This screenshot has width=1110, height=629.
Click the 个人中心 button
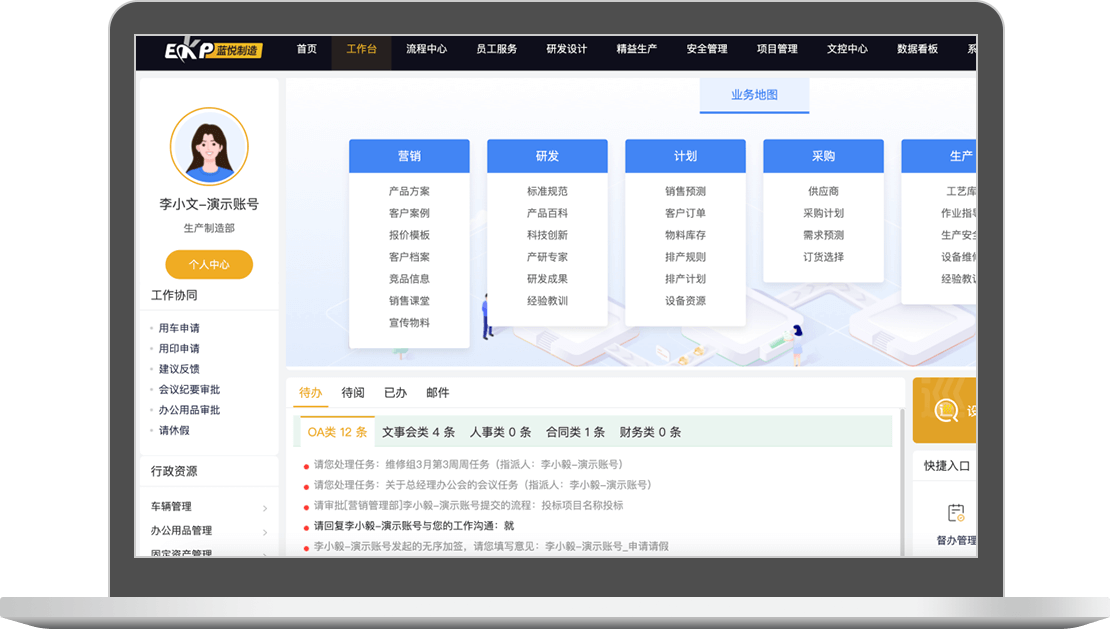tap(209, 265)
